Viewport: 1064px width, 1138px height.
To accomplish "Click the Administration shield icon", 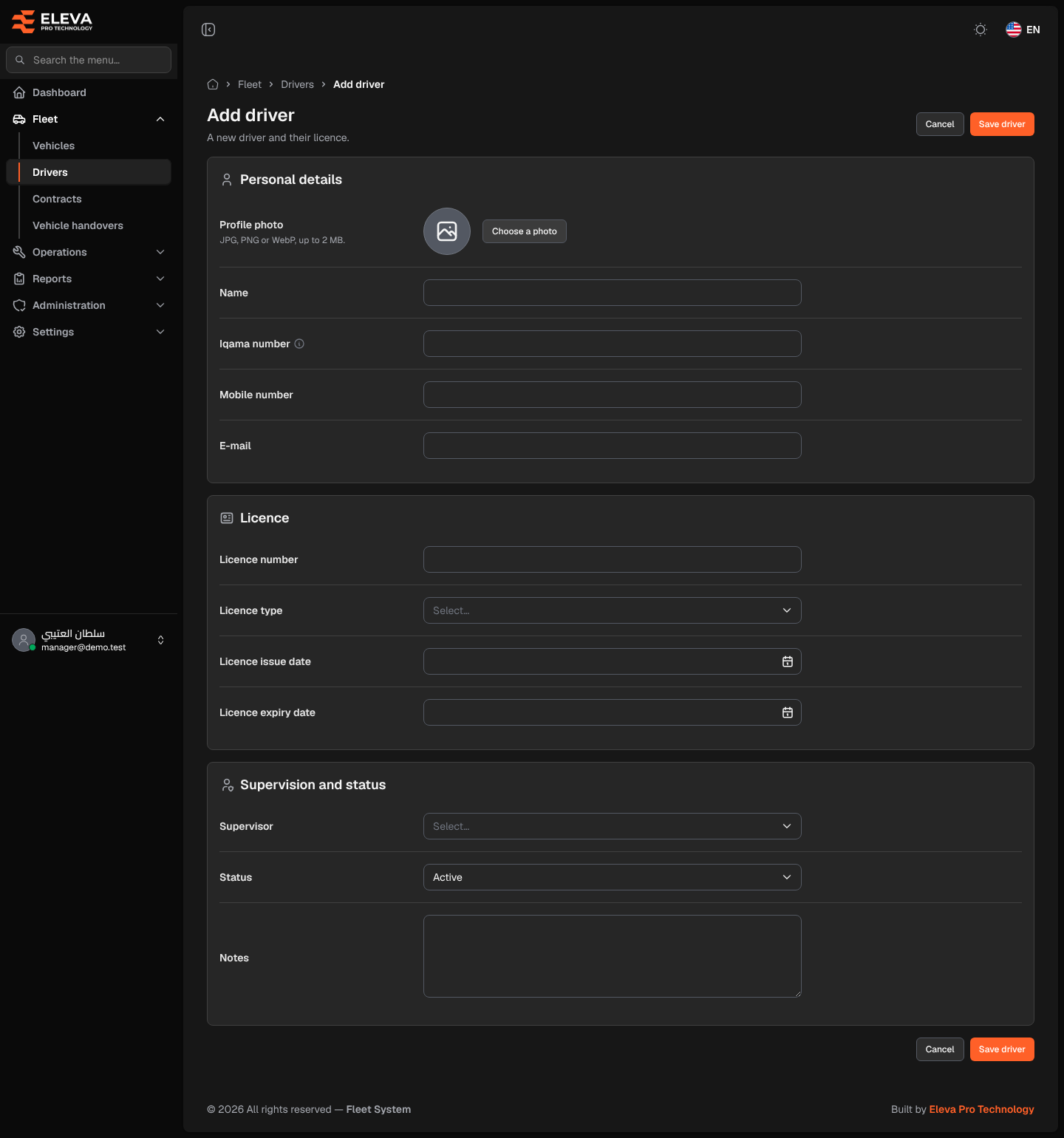I will pyautogui.click(x=19, y=305).
